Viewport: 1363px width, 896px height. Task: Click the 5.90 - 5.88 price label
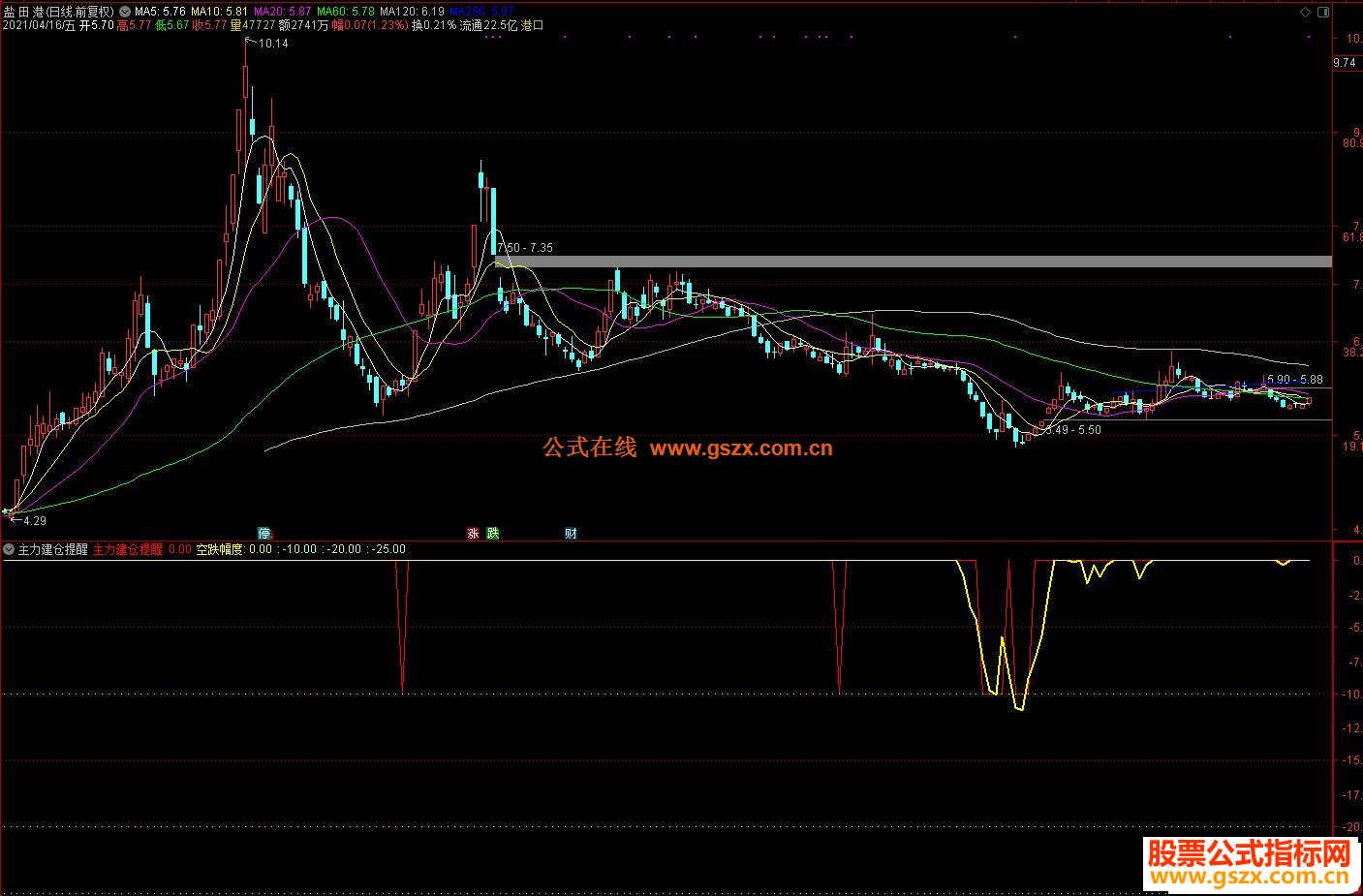[1295, 381]
